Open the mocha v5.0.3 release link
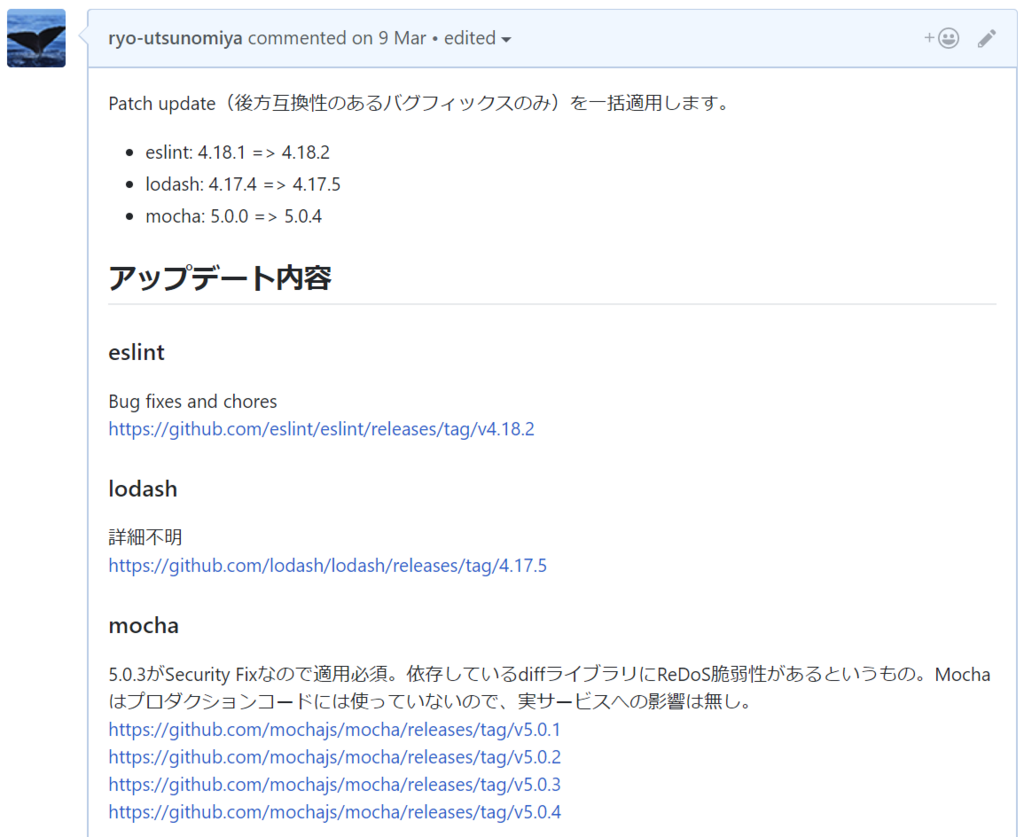The image size is (1024, 837). [334, 784]
